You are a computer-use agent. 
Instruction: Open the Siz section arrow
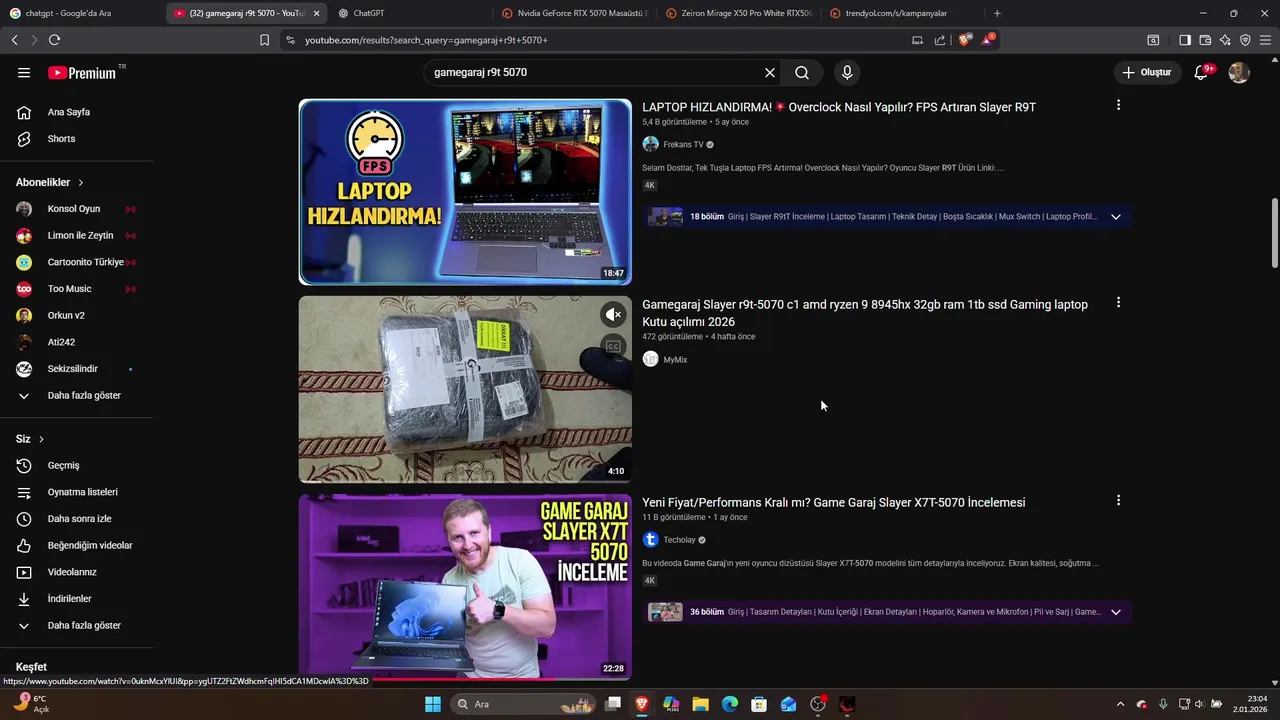coord(41,439)
